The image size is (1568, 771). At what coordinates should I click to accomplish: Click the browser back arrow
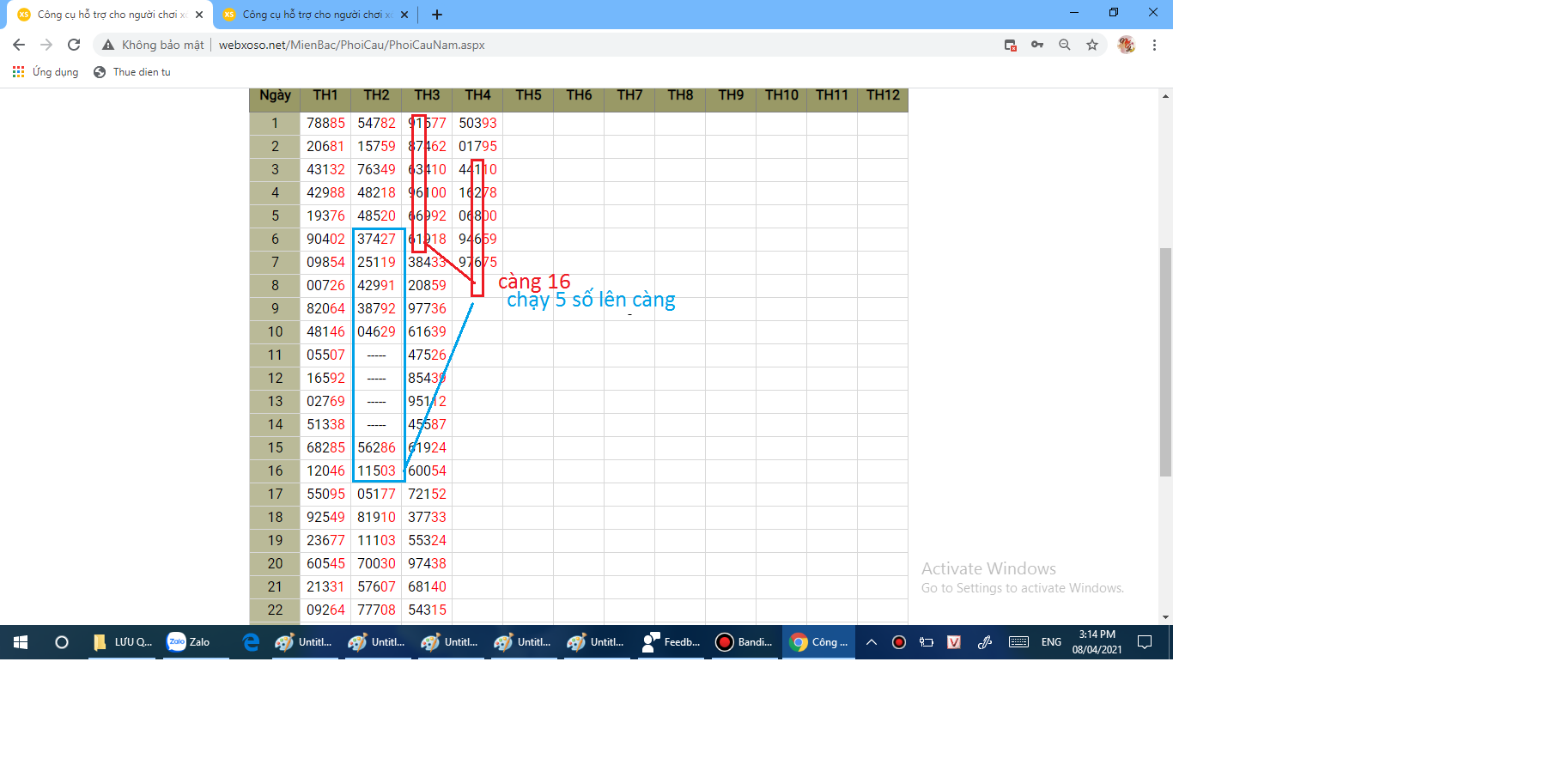(x=19, y=45)
